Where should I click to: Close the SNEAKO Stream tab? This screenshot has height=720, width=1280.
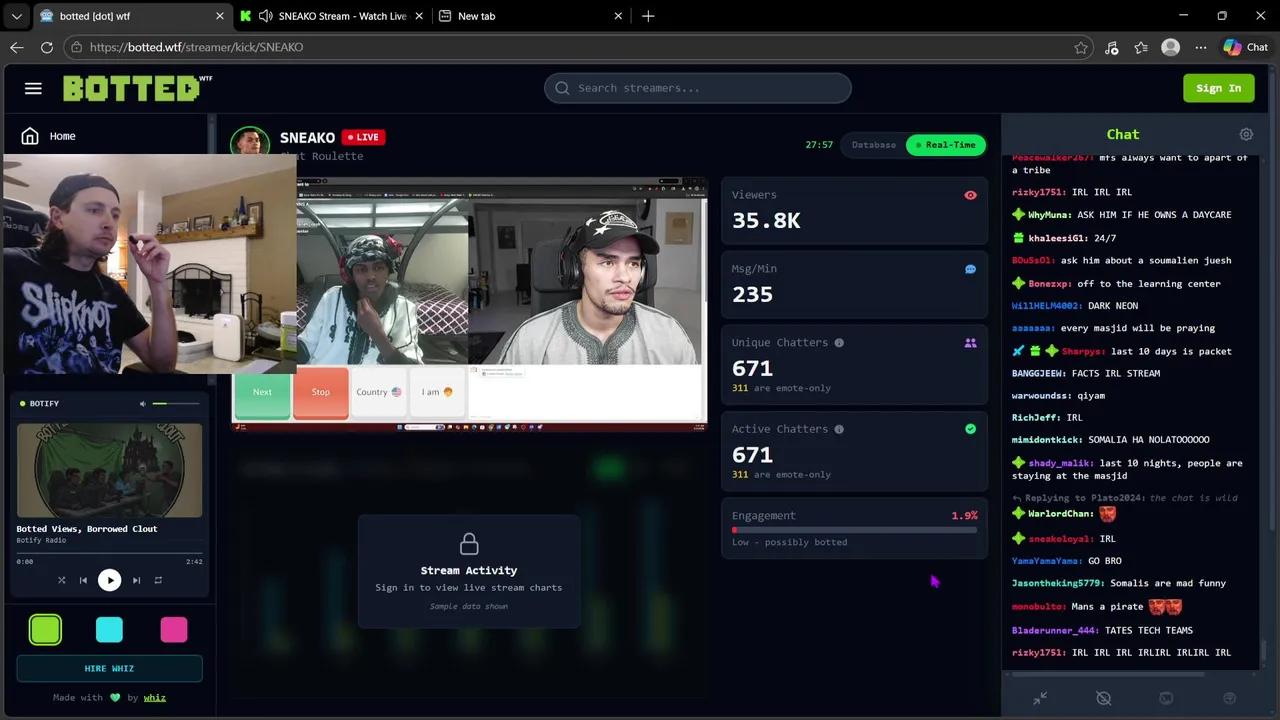pyautogui.click(x=419, y=16)
